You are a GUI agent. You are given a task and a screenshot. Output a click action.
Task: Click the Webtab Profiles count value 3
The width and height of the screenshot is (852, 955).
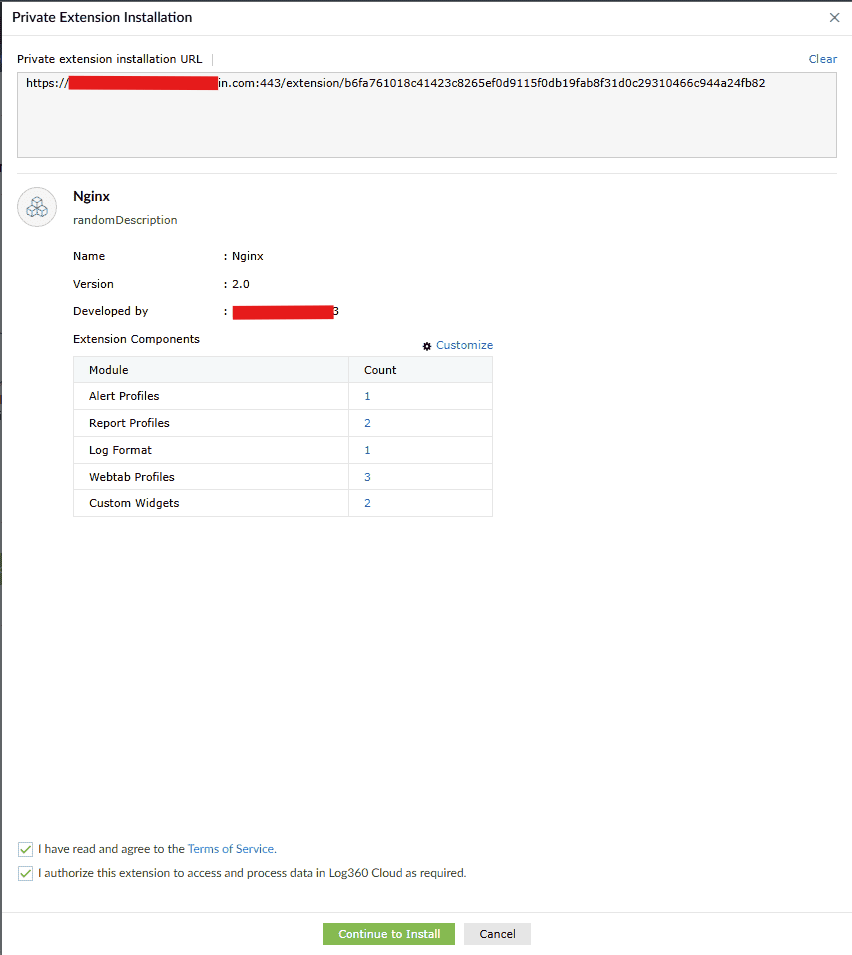(x=367, y=477)
